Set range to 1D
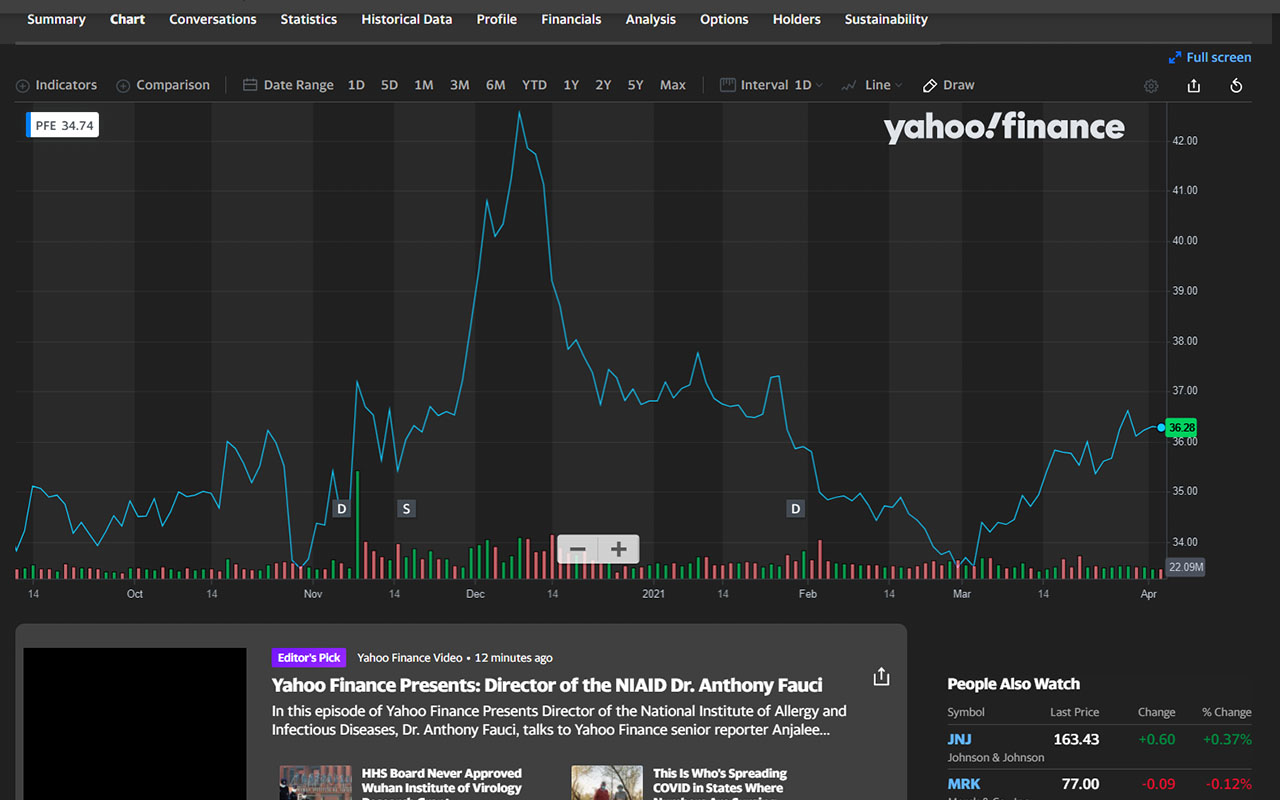This screenshot has width=1280, height=800. [356, 85]
